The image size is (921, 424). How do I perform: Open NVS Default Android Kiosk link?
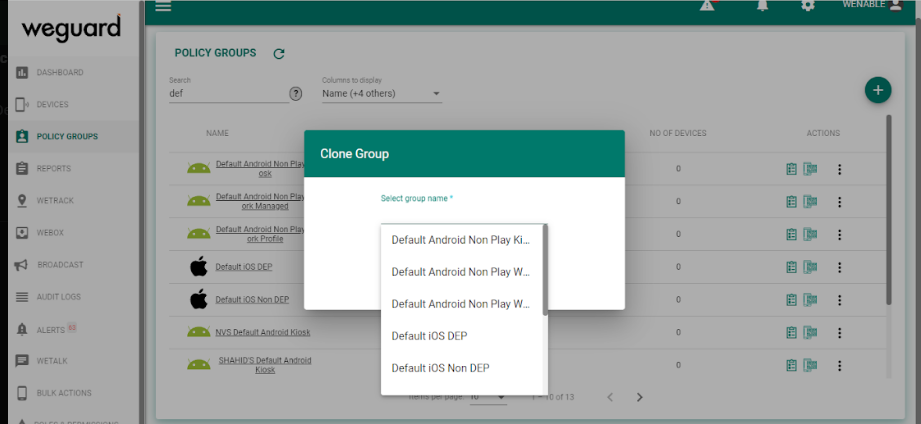pos(263,332)
